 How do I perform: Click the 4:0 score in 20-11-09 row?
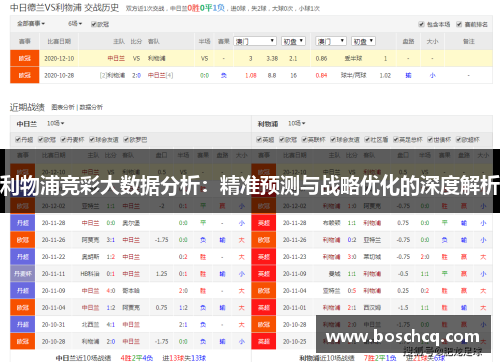tap(111, 291)
